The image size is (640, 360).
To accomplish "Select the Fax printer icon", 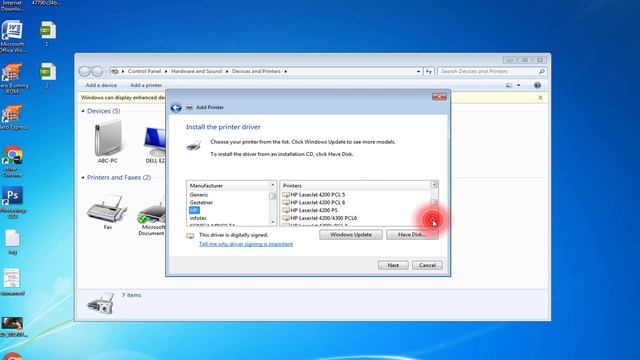I will [x=107, y=212].
